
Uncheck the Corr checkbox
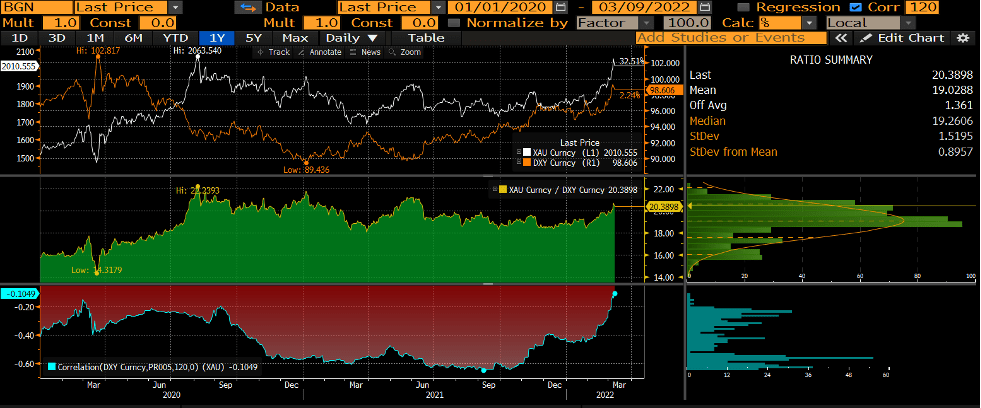pos(856,8)
